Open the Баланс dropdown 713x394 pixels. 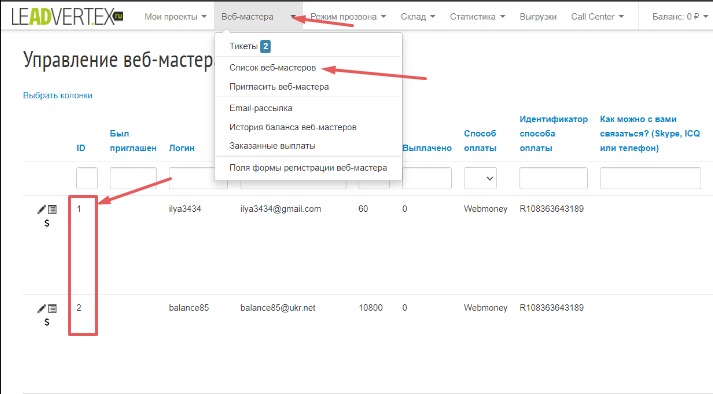680,16
